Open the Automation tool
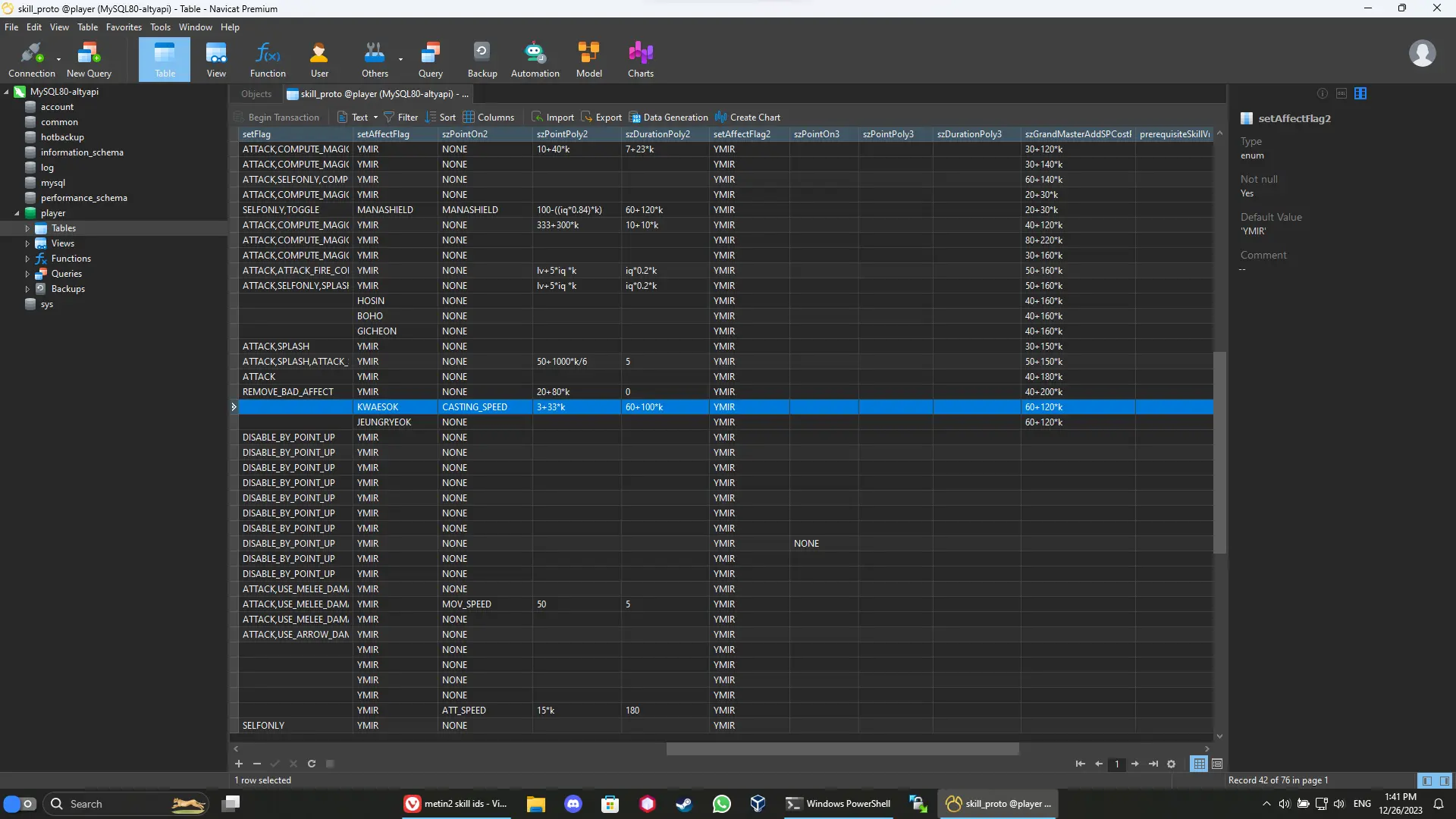The width and height of the screenshot is (1456, 819). click(x=535, y=59)
